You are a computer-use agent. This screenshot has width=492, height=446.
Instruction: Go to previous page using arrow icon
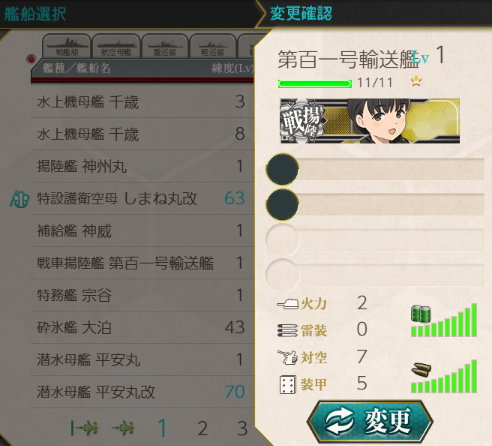123,428
